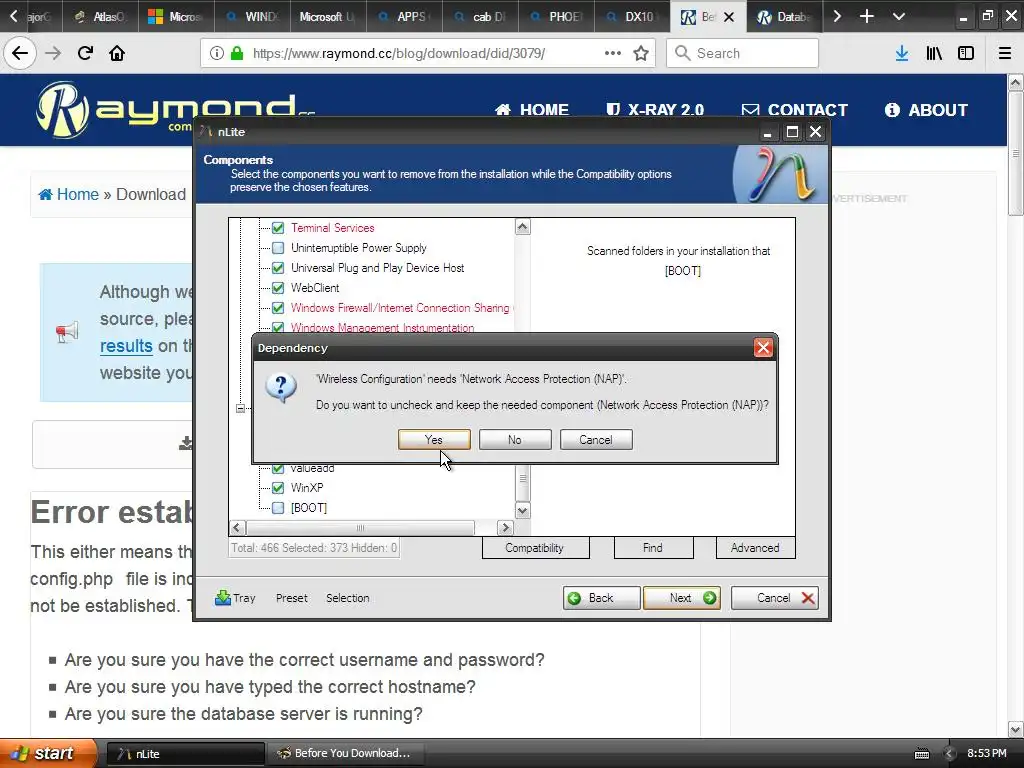
Task: Open the ABOUT link on raymond.cc
Action: point(926,110)
